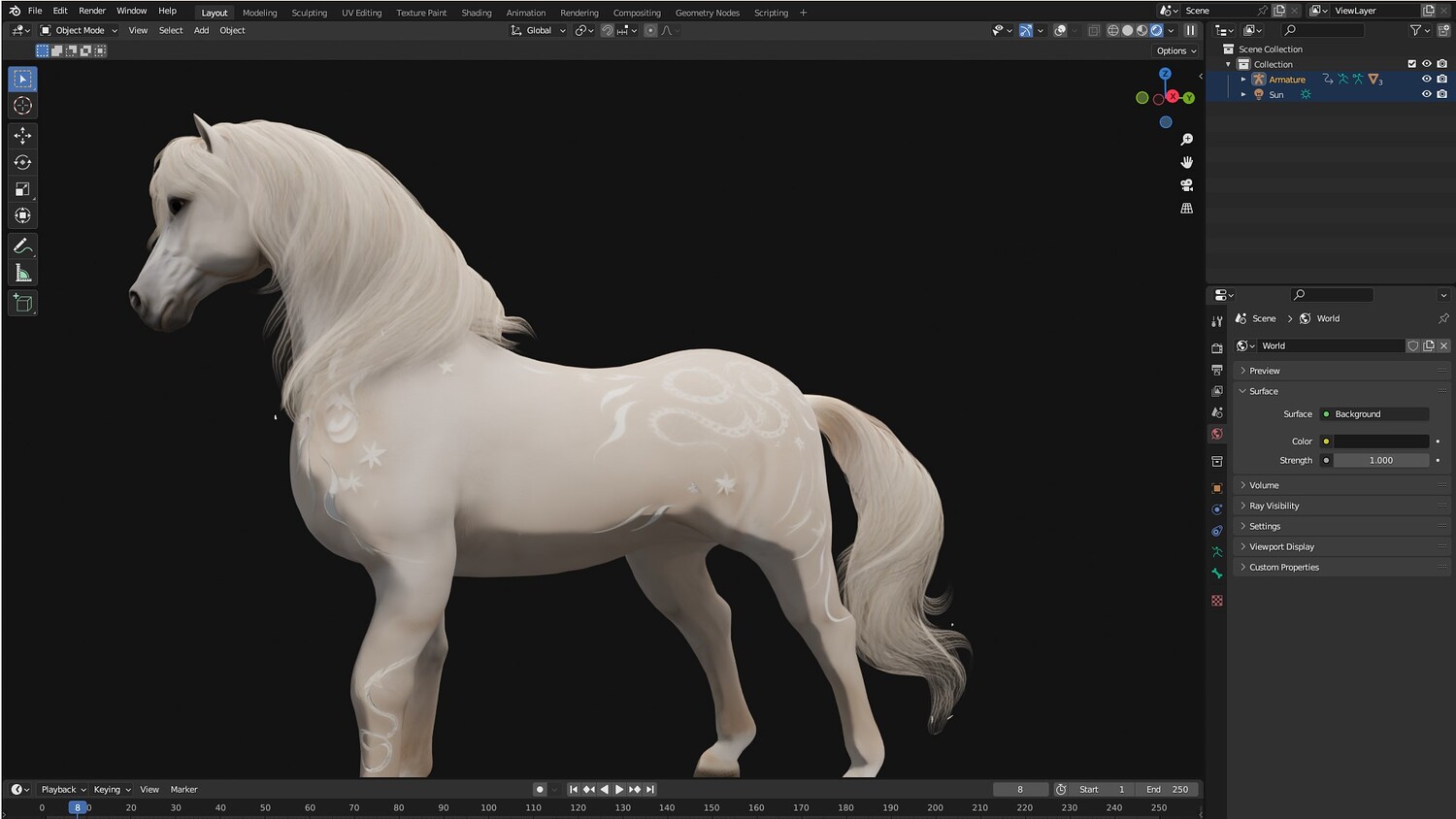
Task: Open the outliner filter dropdown
Action: pyautogui.click(x=1419, y=30)
